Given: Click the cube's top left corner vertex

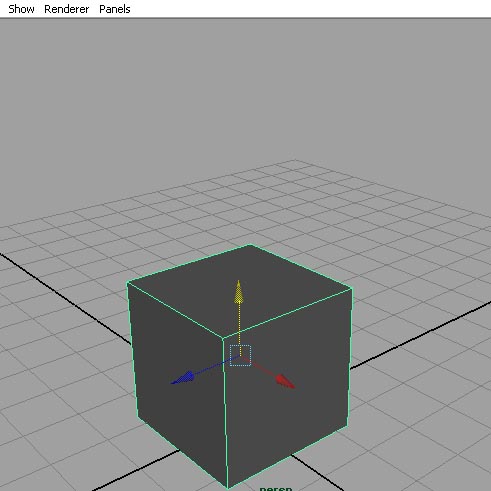Looking at the screenshot, I should click(x=128, y=283).
